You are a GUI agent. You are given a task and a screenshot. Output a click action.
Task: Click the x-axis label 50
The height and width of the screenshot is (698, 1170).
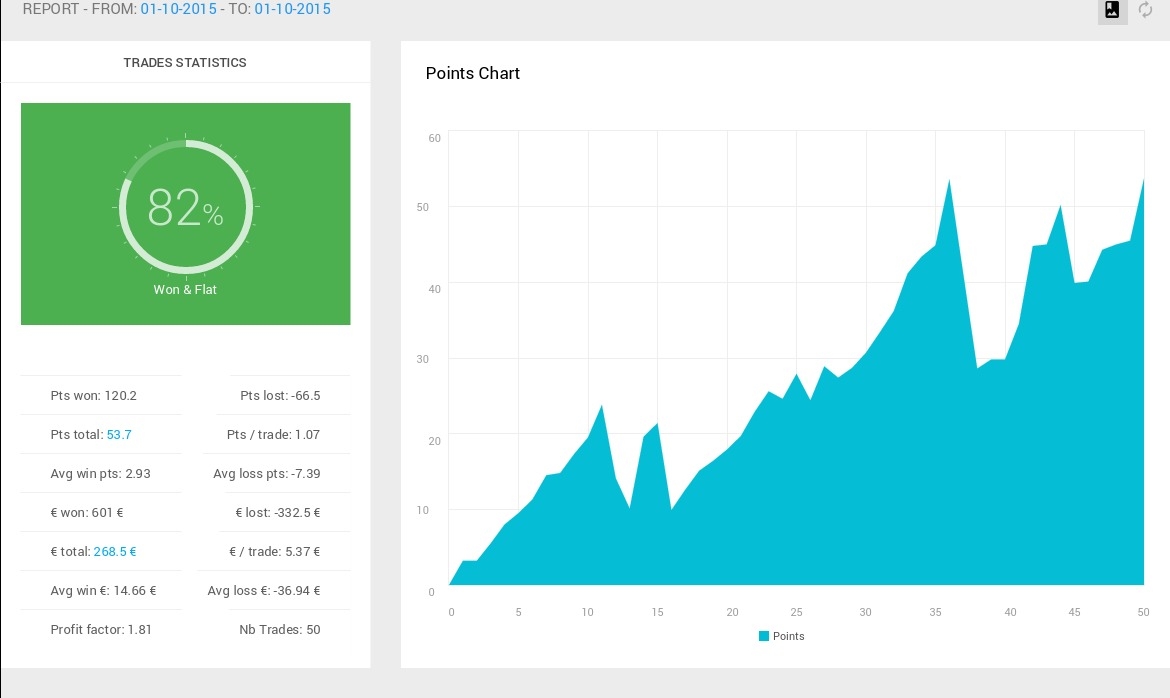coord(1143,612)
